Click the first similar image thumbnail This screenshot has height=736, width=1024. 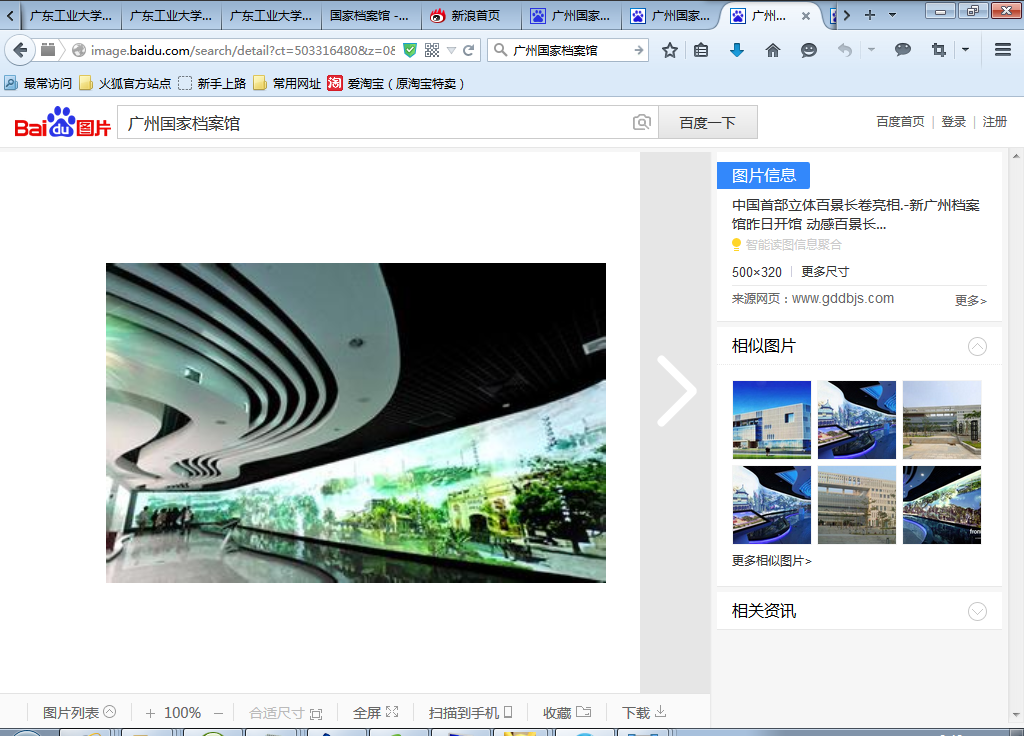coord(771,419)
